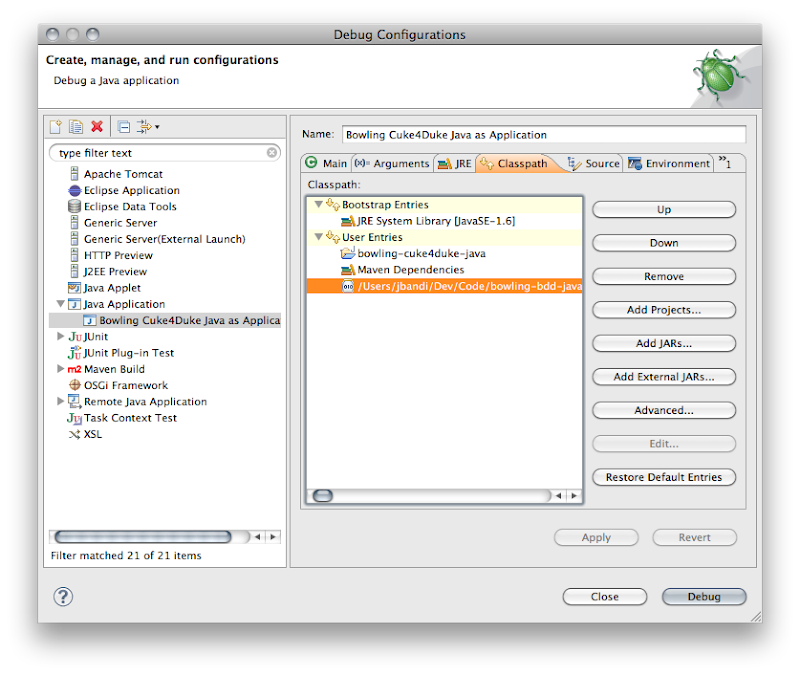Click configuration list horizontal scrollbar thumb
Viewport: 800px width, 675px height.
143,537
